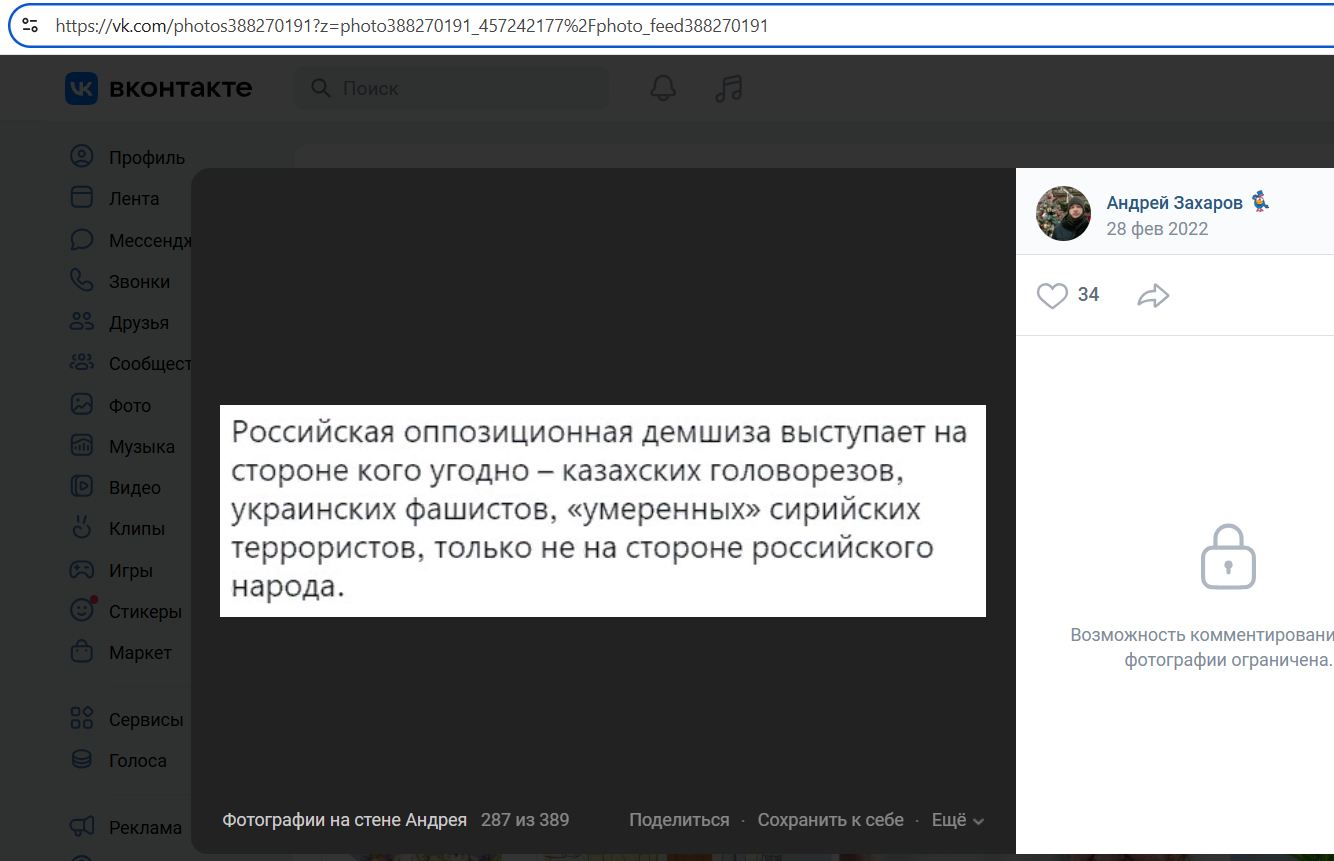Click the like count 34
Image resolution: width=1334 pixels, height=861 pixels.
pyautogui.click(x=1088, y=294)
